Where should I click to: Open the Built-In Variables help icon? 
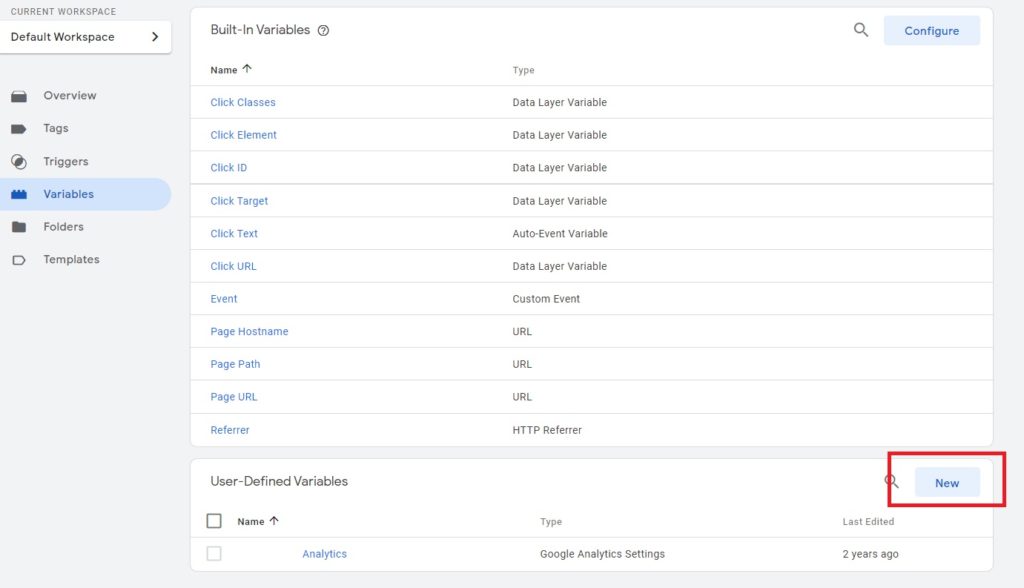pyautogui.click(x=323, y=31)
